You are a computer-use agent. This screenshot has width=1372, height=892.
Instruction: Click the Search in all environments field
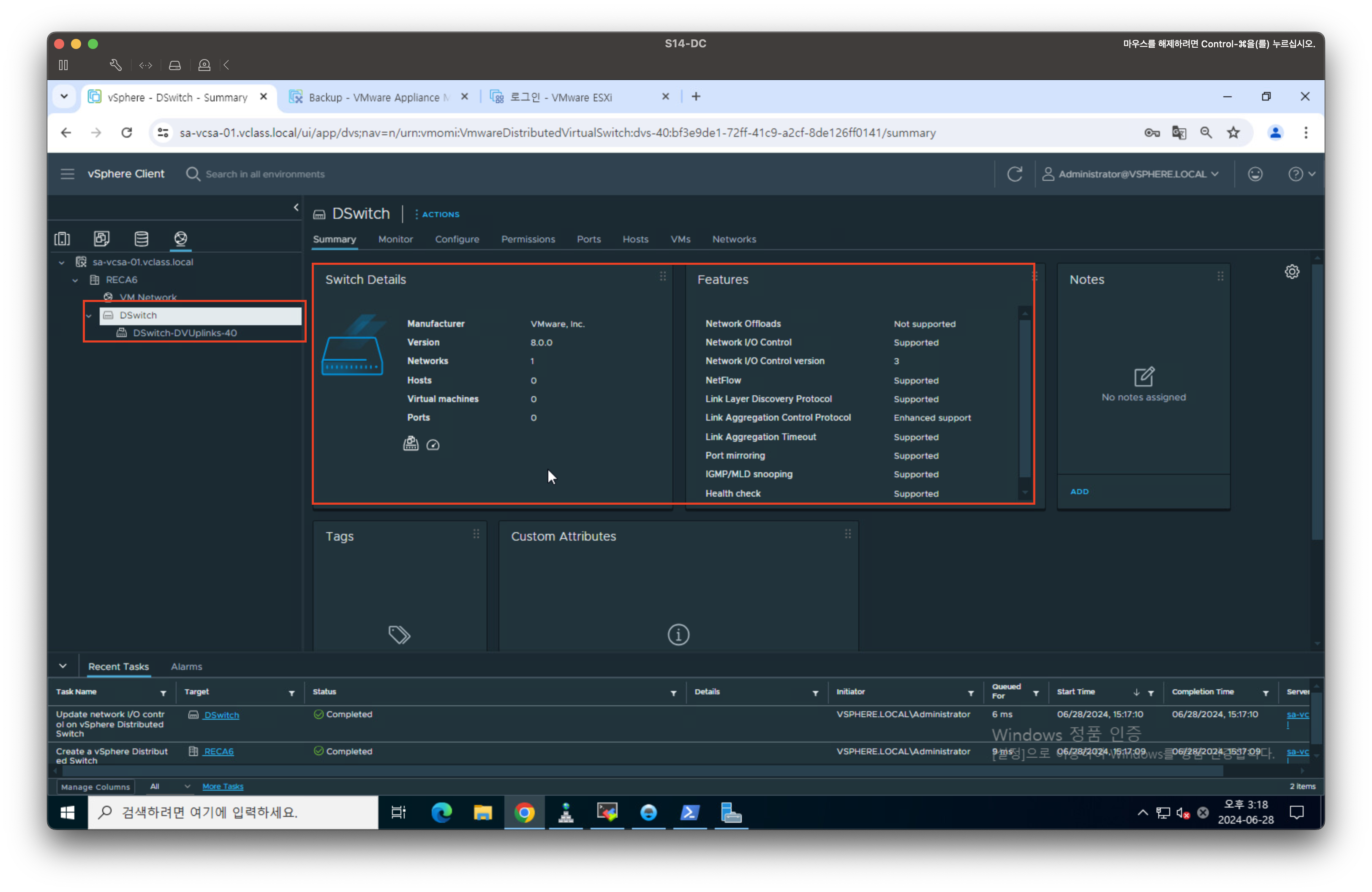(265, 174)
